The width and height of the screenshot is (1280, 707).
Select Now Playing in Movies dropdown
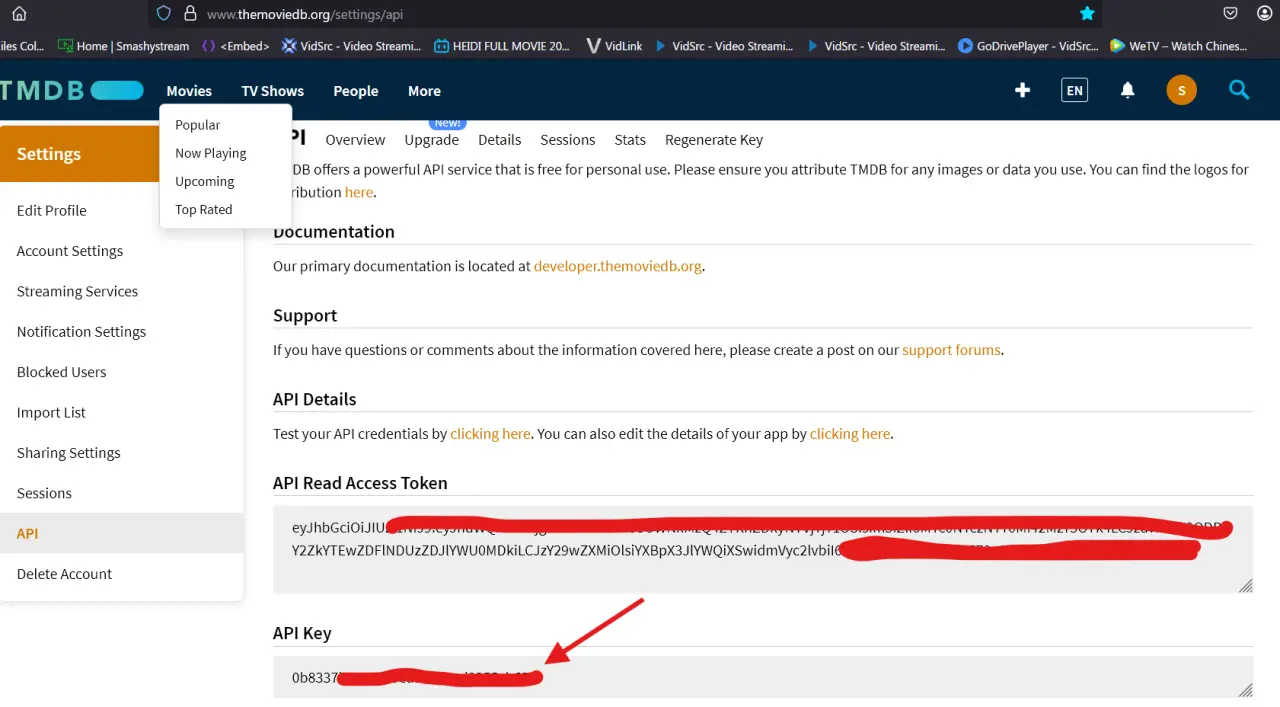[x=210, y=153]
